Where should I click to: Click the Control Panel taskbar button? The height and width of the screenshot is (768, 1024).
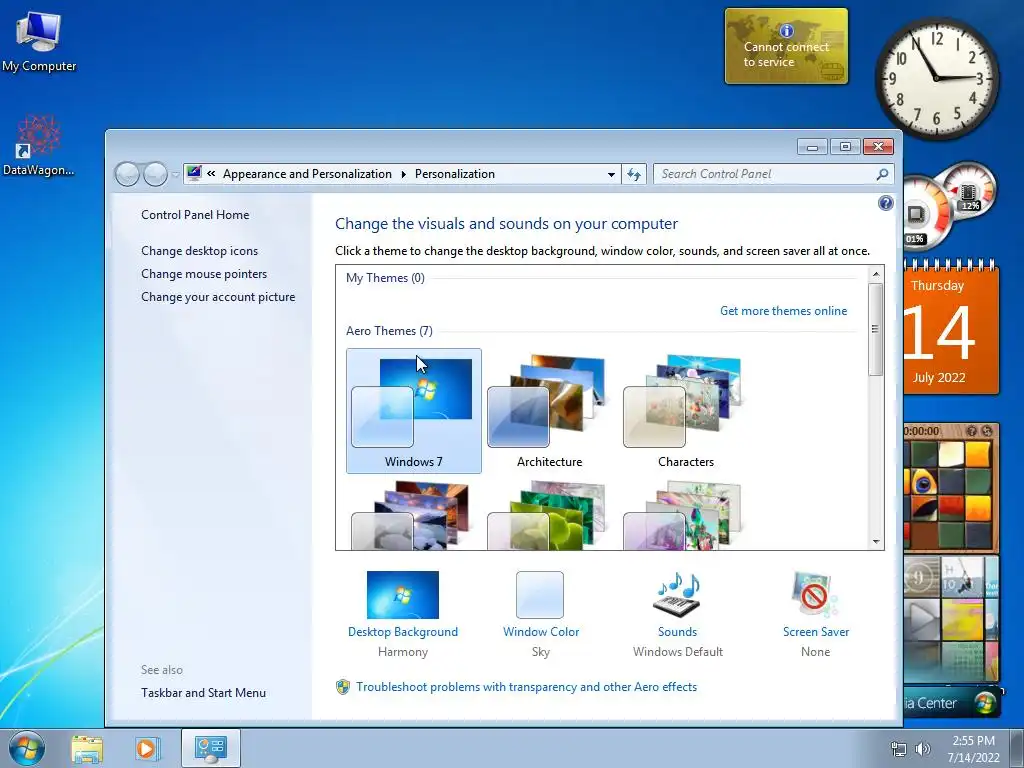point(210,748)
